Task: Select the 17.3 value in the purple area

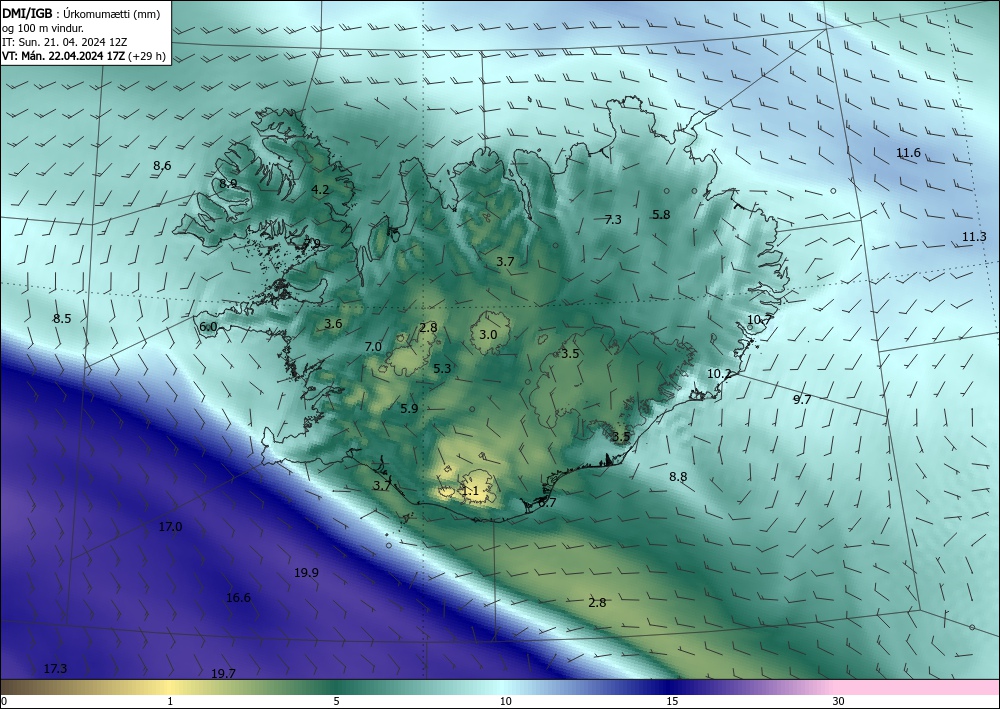Action: pyautogui.click(x=55, y=669)
